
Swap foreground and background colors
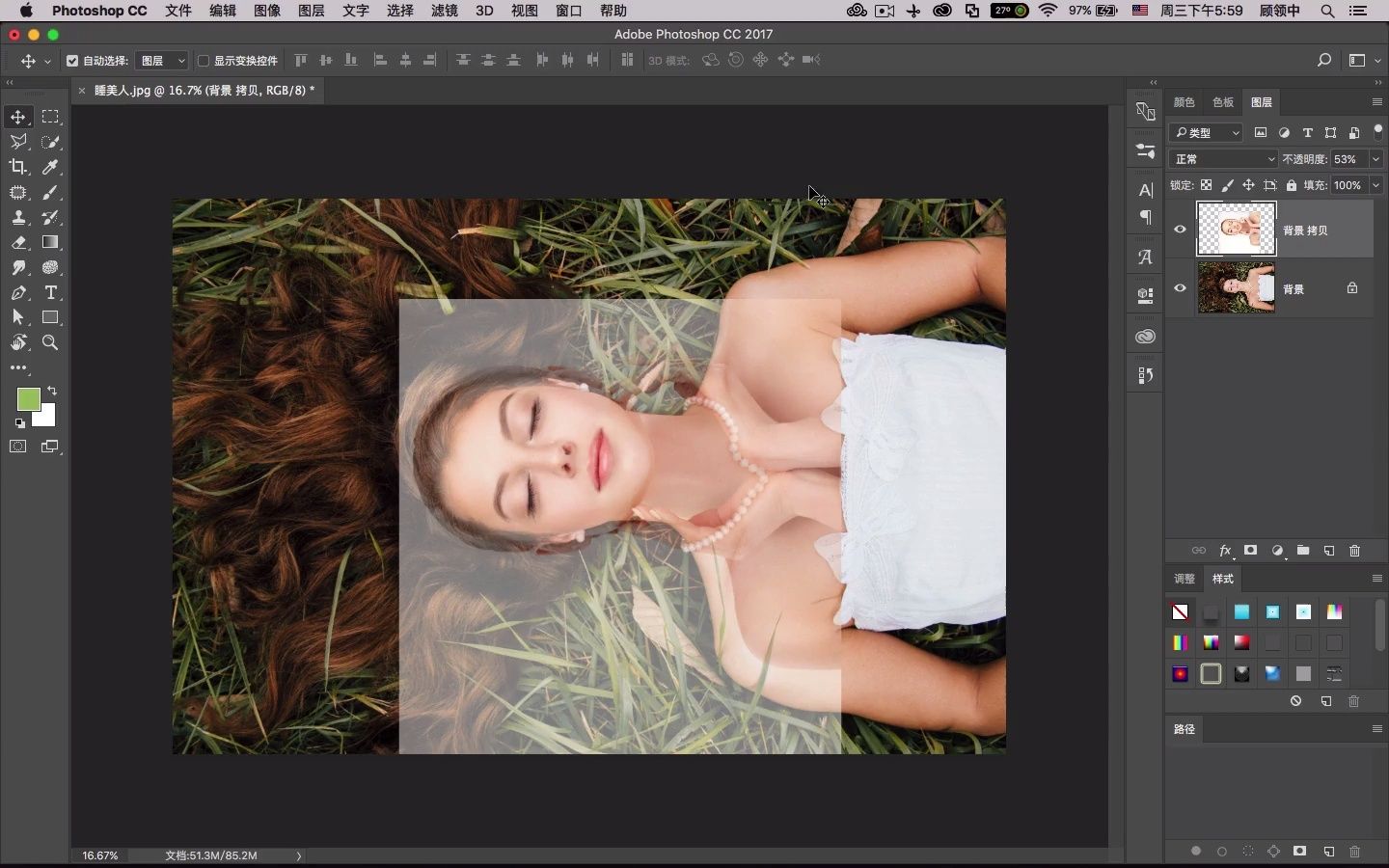(52, 391)
